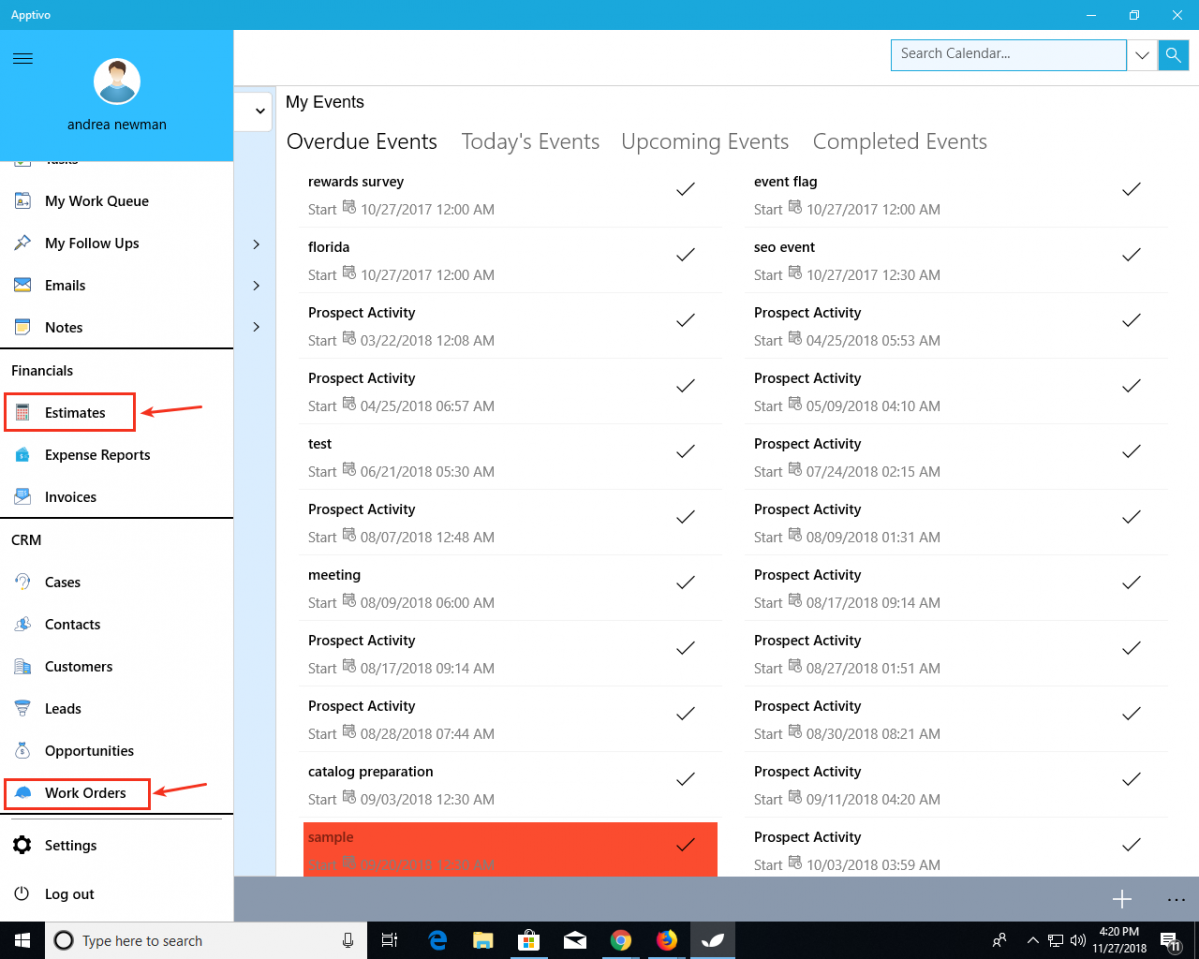Expand the arrow beside My Follow Ups
Screen dimensions: 1199x959
pos(256,244)
